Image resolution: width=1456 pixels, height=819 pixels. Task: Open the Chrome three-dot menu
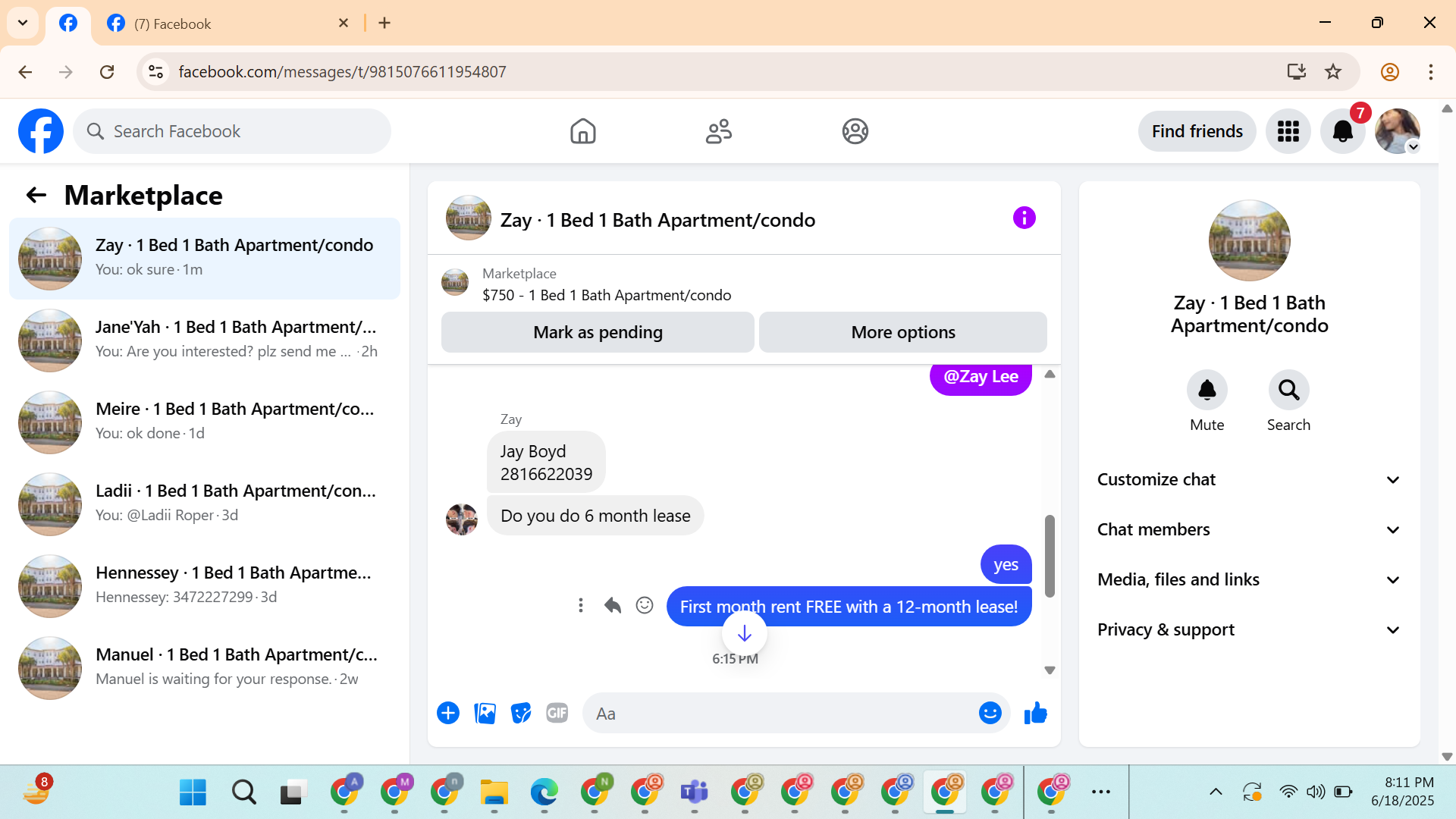1431,71
